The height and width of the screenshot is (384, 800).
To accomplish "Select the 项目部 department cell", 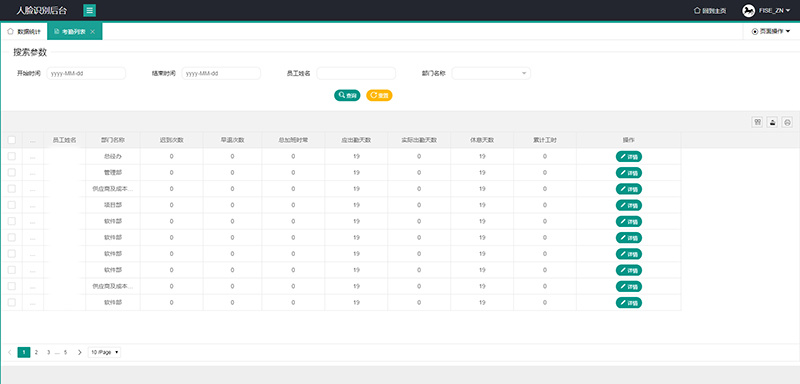I will pos(113,205).
